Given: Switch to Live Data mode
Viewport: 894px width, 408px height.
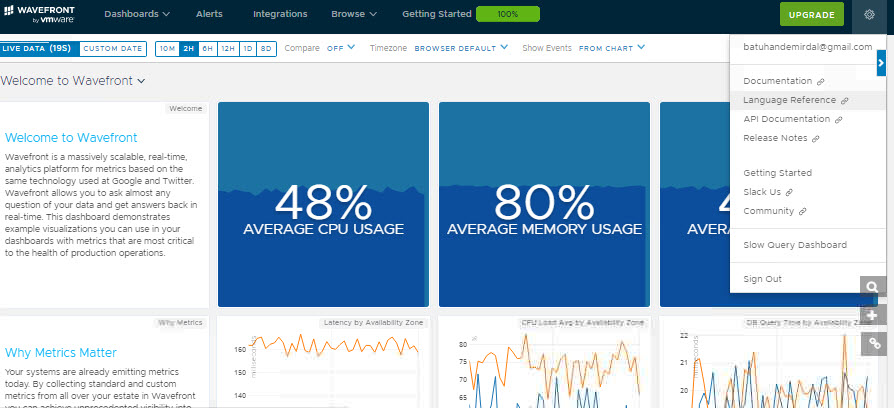Looking at the screenshot, I should coord(36,48).
